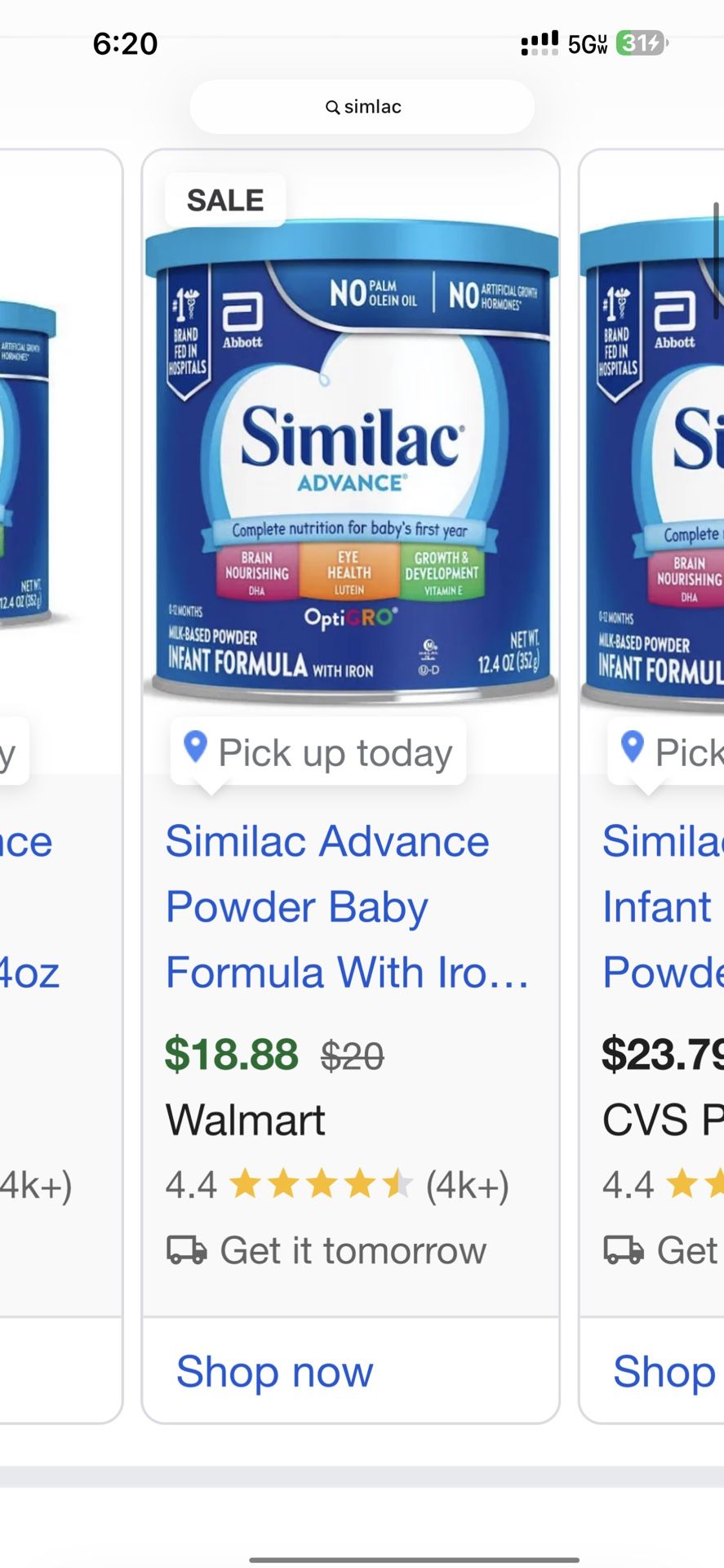
Task: Tap the battery indicator in status bar
Action: tap(642, 42)
